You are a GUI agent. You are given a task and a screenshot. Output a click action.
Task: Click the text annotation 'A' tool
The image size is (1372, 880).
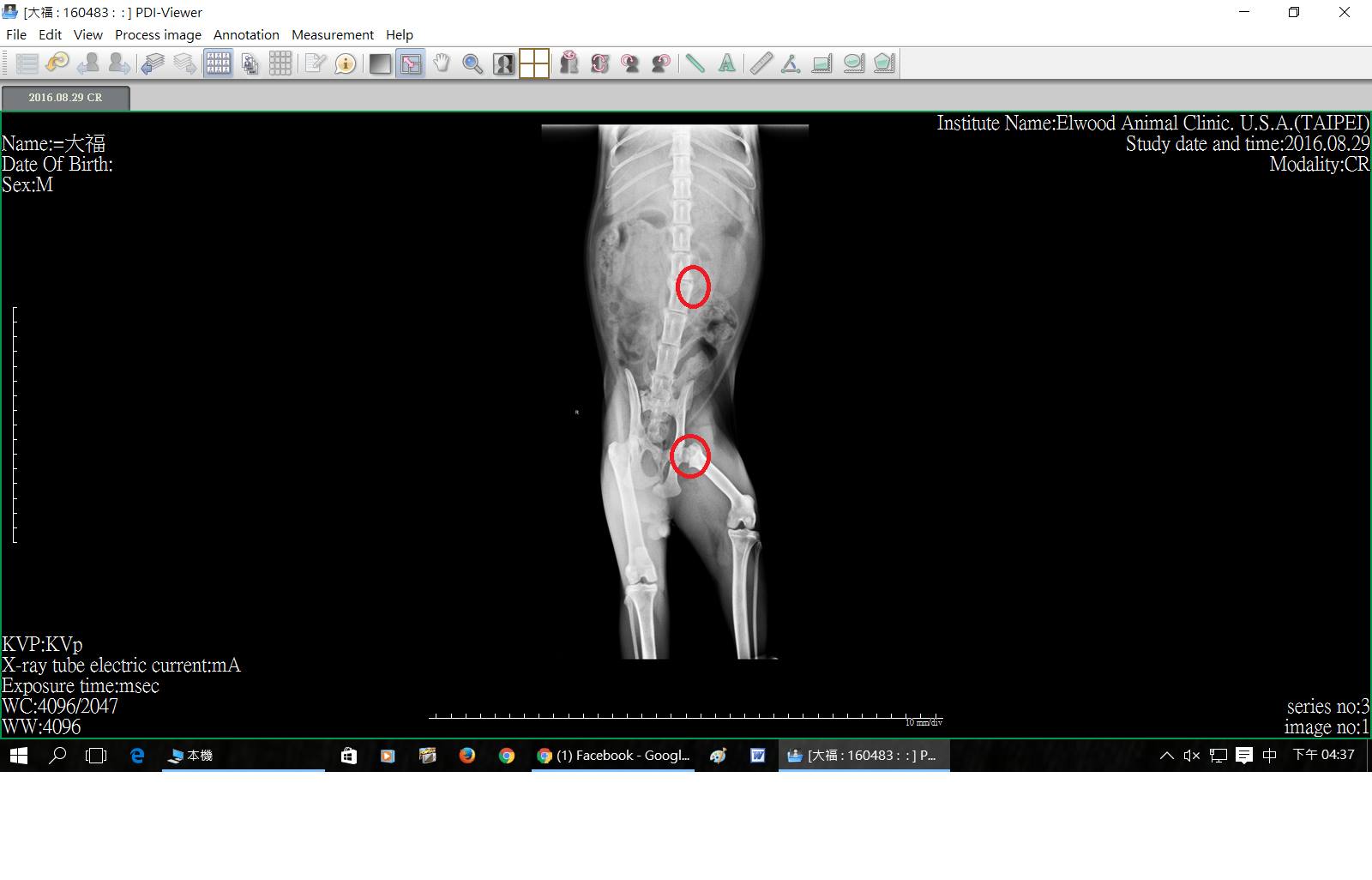click(x=726, y=63)
